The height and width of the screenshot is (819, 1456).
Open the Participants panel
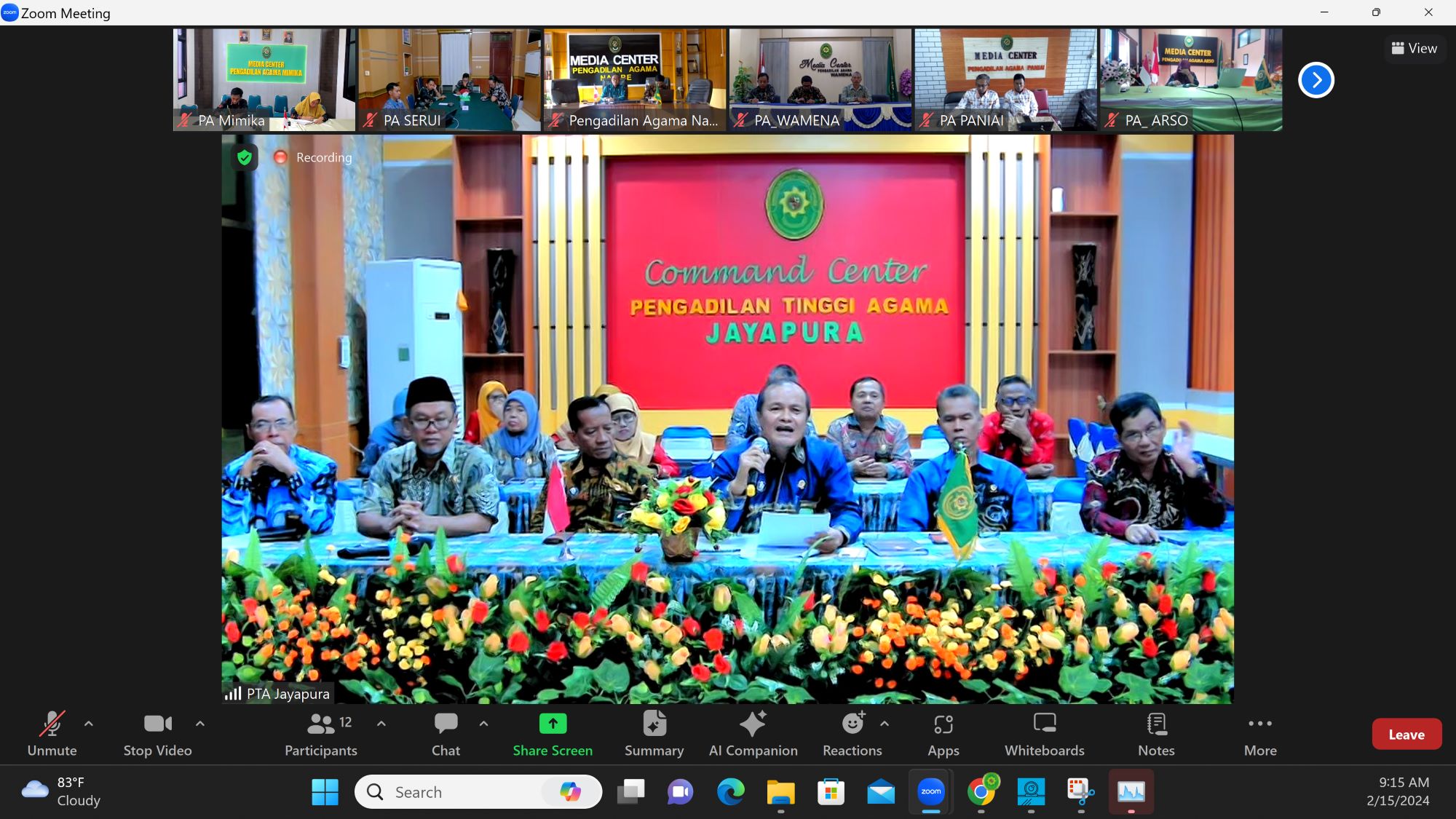click(x=321, y=734)
